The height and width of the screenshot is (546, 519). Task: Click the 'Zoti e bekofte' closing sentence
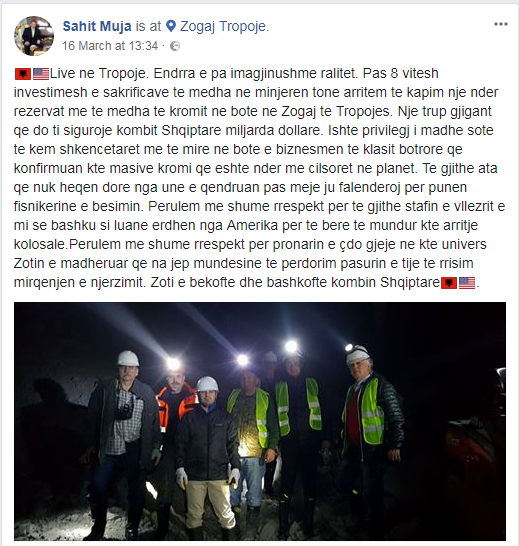pos(296,282)
